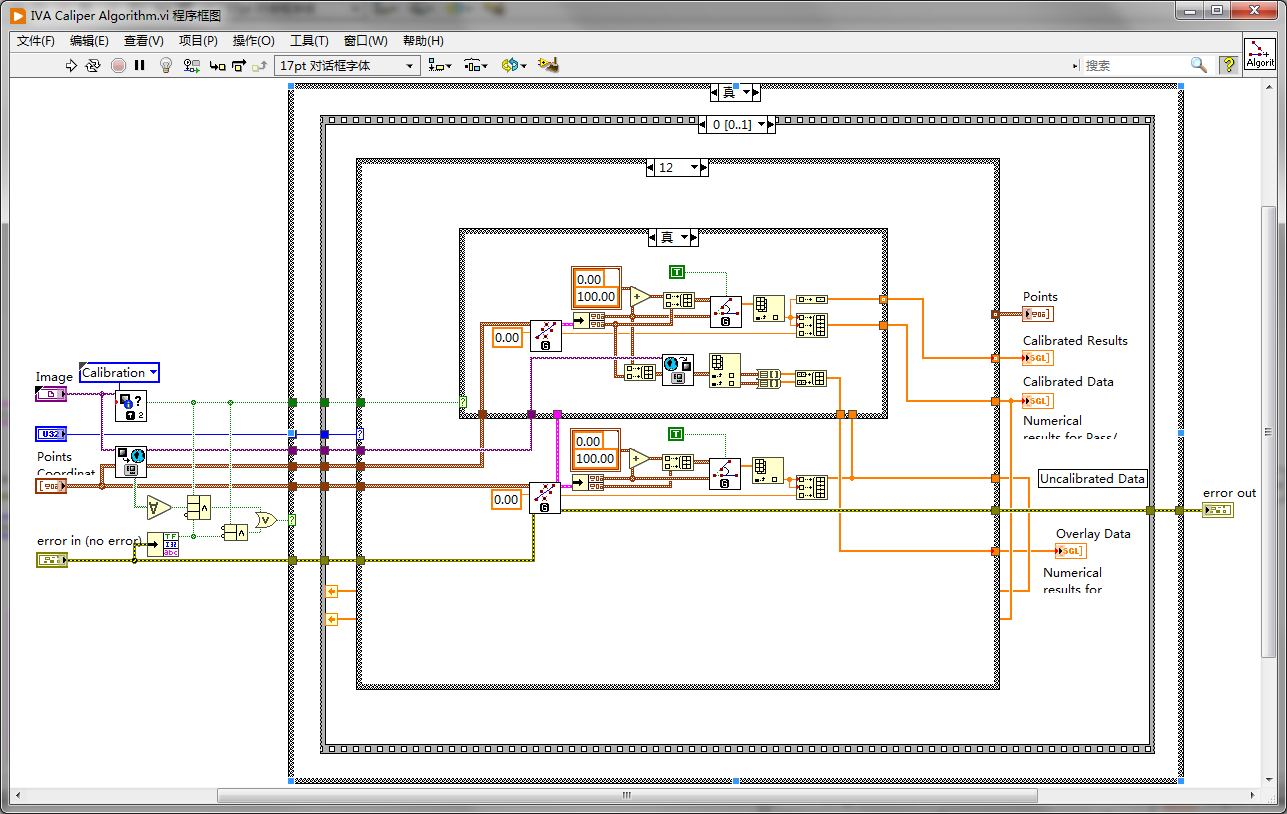Open the Reorder dropdown in toolbar
This screenshot has width=1287, height=814.
pos(513,65)
